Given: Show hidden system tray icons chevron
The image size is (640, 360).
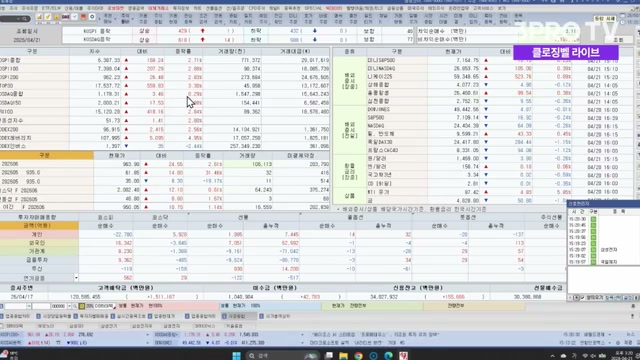Looking at the screenshot, I should pyautogui.click(x=552, y=356).
